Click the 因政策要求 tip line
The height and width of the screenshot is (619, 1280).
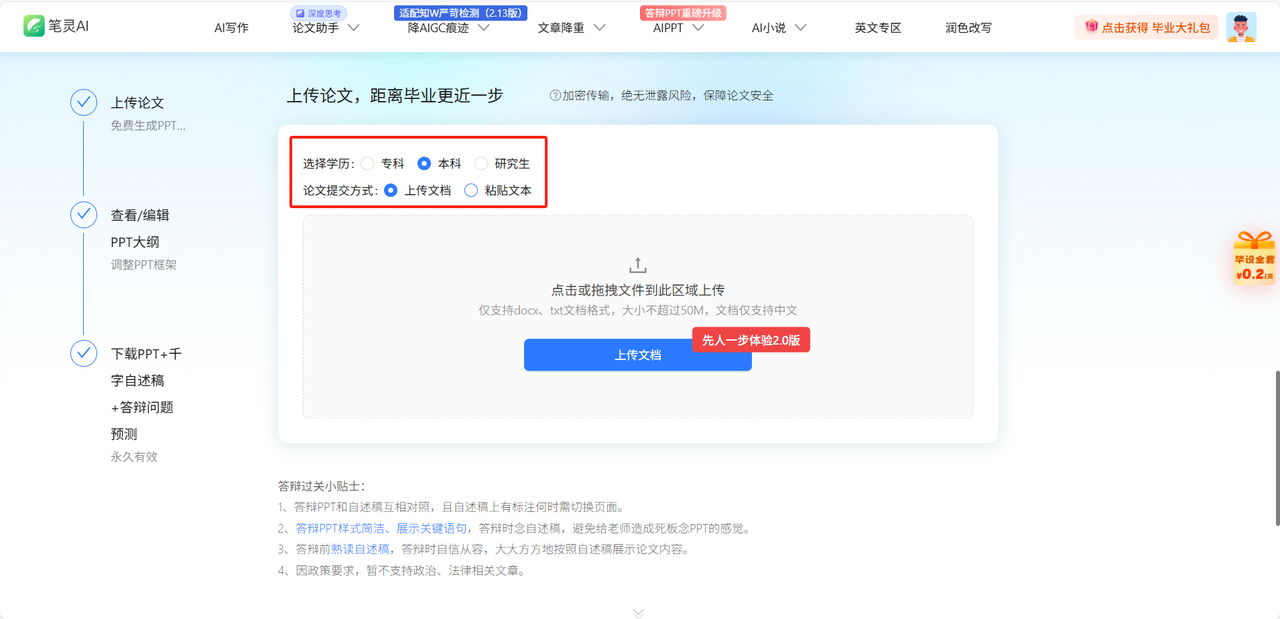[401, 570]
